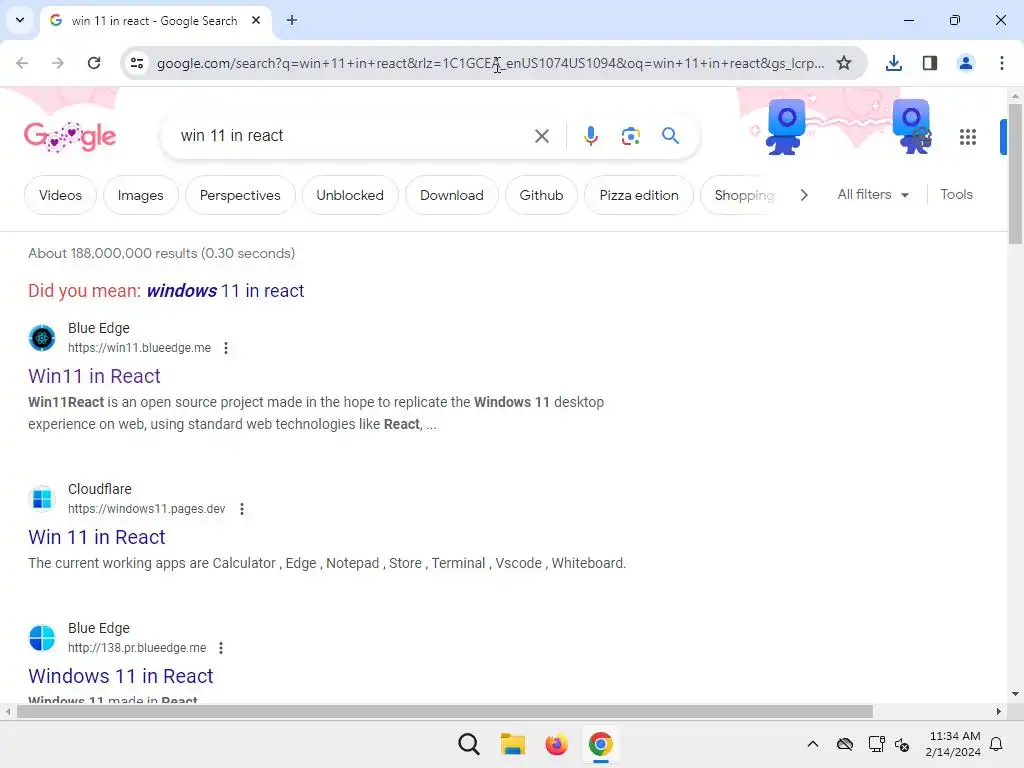Open more options for 138.pr.blueedge.me result
Screen dimensions: 1024x768
(x=221, y=648)
